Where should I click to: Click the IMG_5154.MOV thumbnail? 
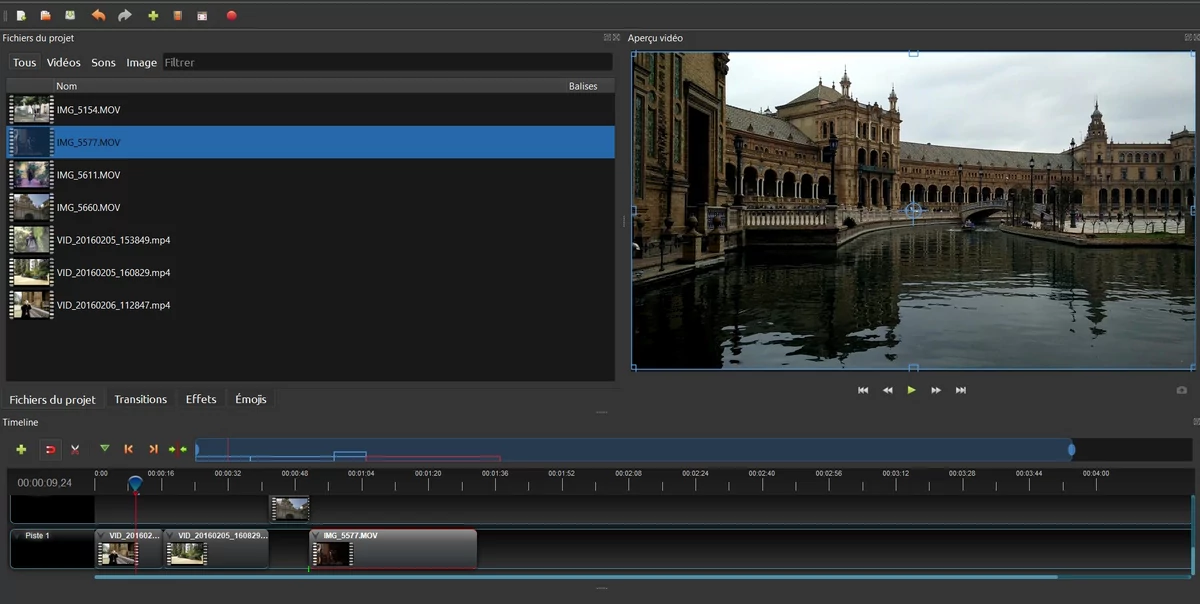(x=31, y=109)
